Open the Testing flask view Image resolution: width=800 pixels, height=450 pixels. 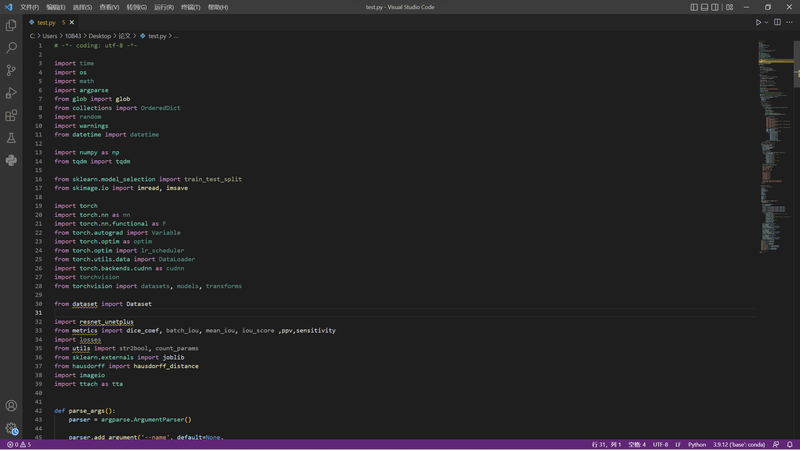(11, 138)
